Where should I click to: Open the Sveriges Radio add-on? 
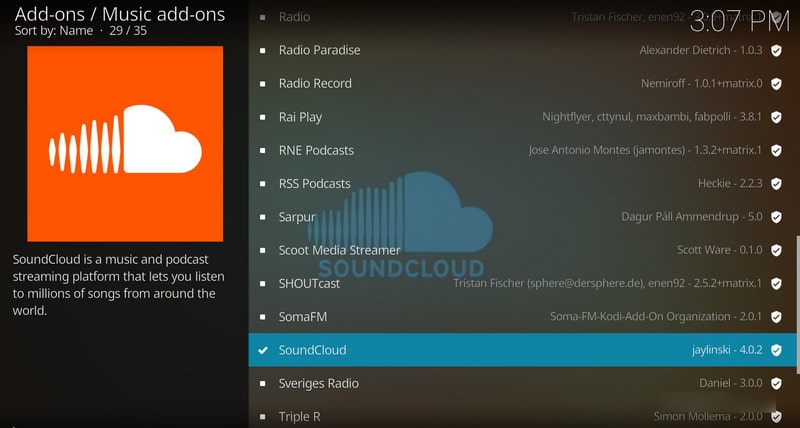(521, 383)
